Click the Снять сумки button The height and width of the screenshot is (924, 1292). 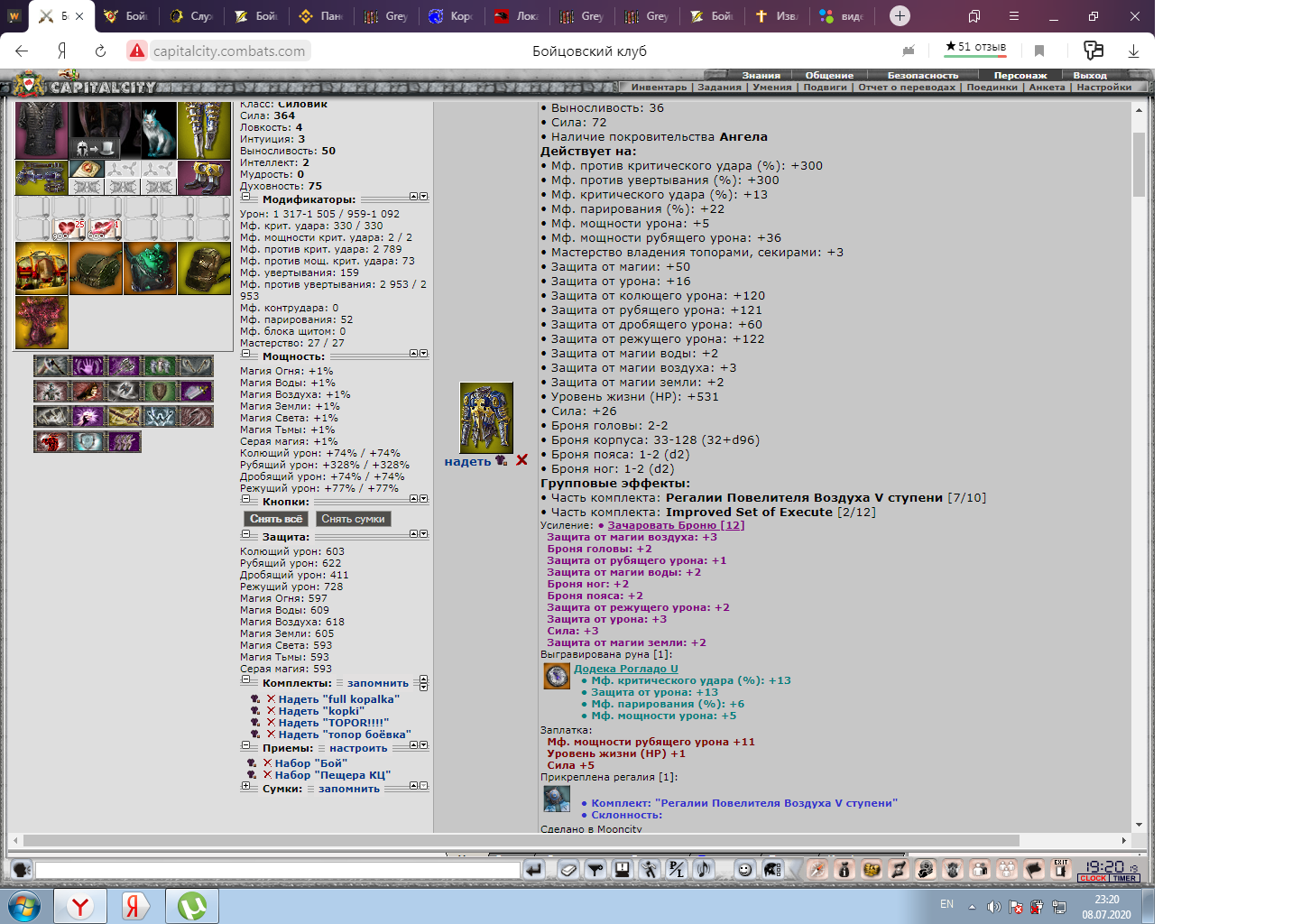click(353, 519)
